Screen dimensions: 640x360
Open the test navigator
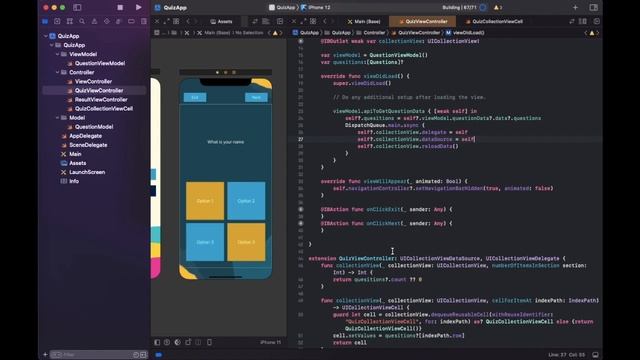coord(107,21)
